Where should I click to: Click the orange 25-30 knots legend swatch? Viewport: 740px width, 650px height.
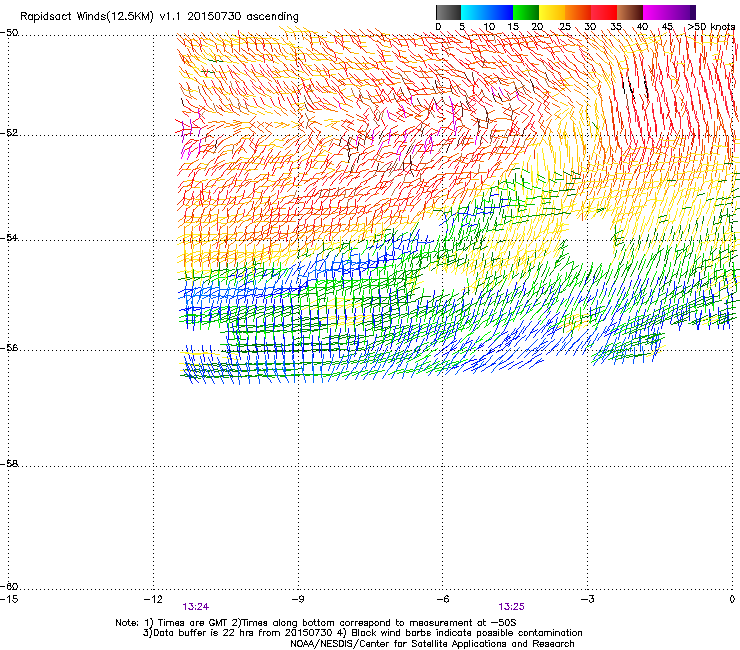(x=578, y=12)
